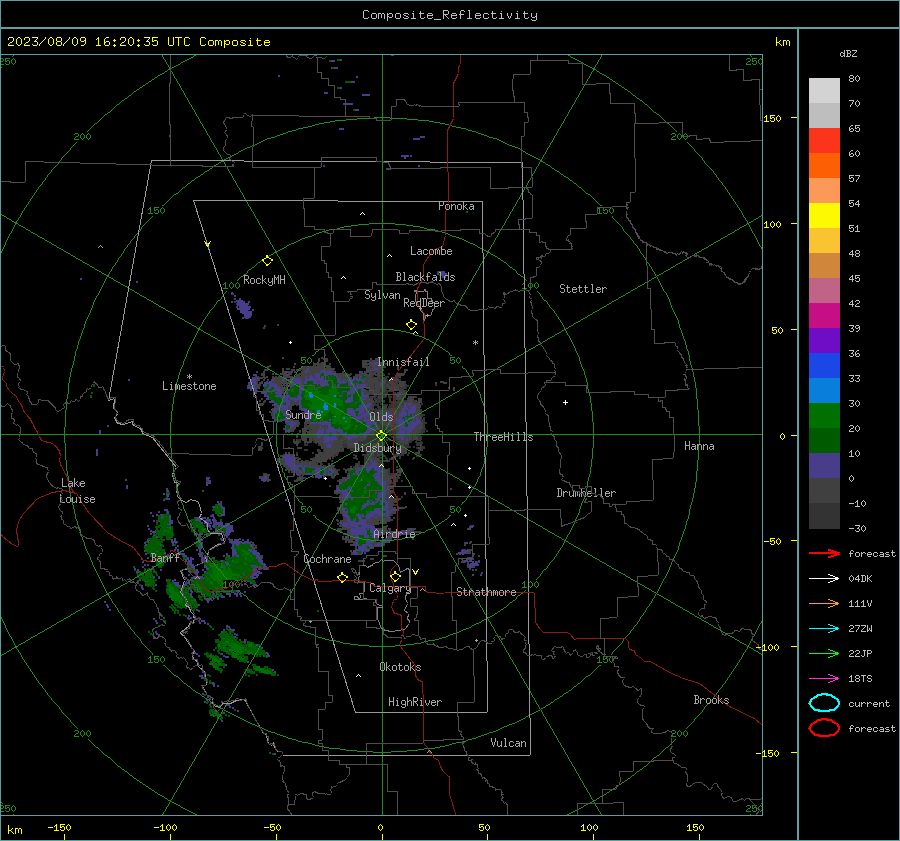
Task: Click the cyan 27ZW arrow in the legend
Action: click(824, 629)
